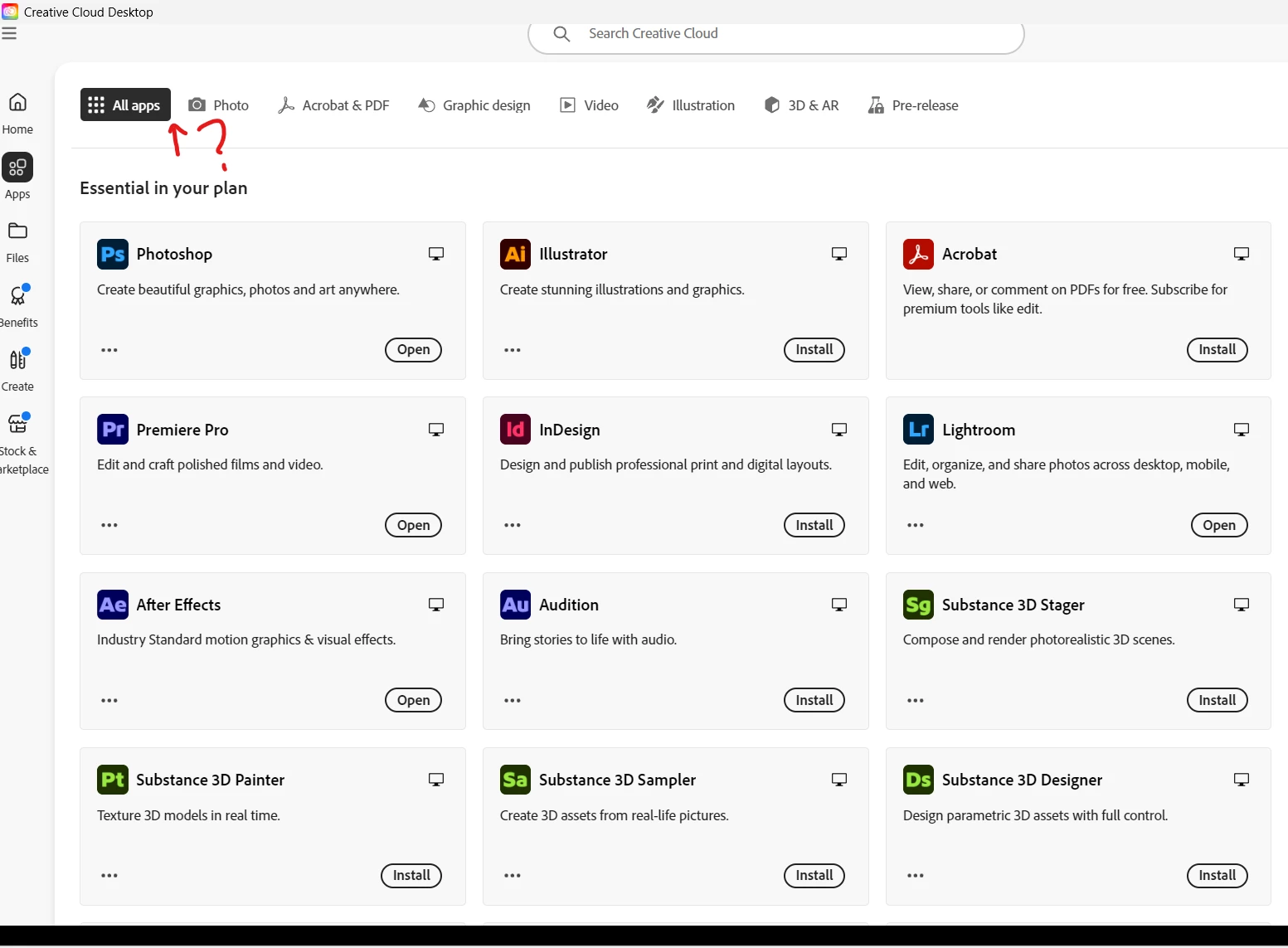Switch to the Photo category tab
This screenshot has width=1288, height=948.
tap(219, 105)
